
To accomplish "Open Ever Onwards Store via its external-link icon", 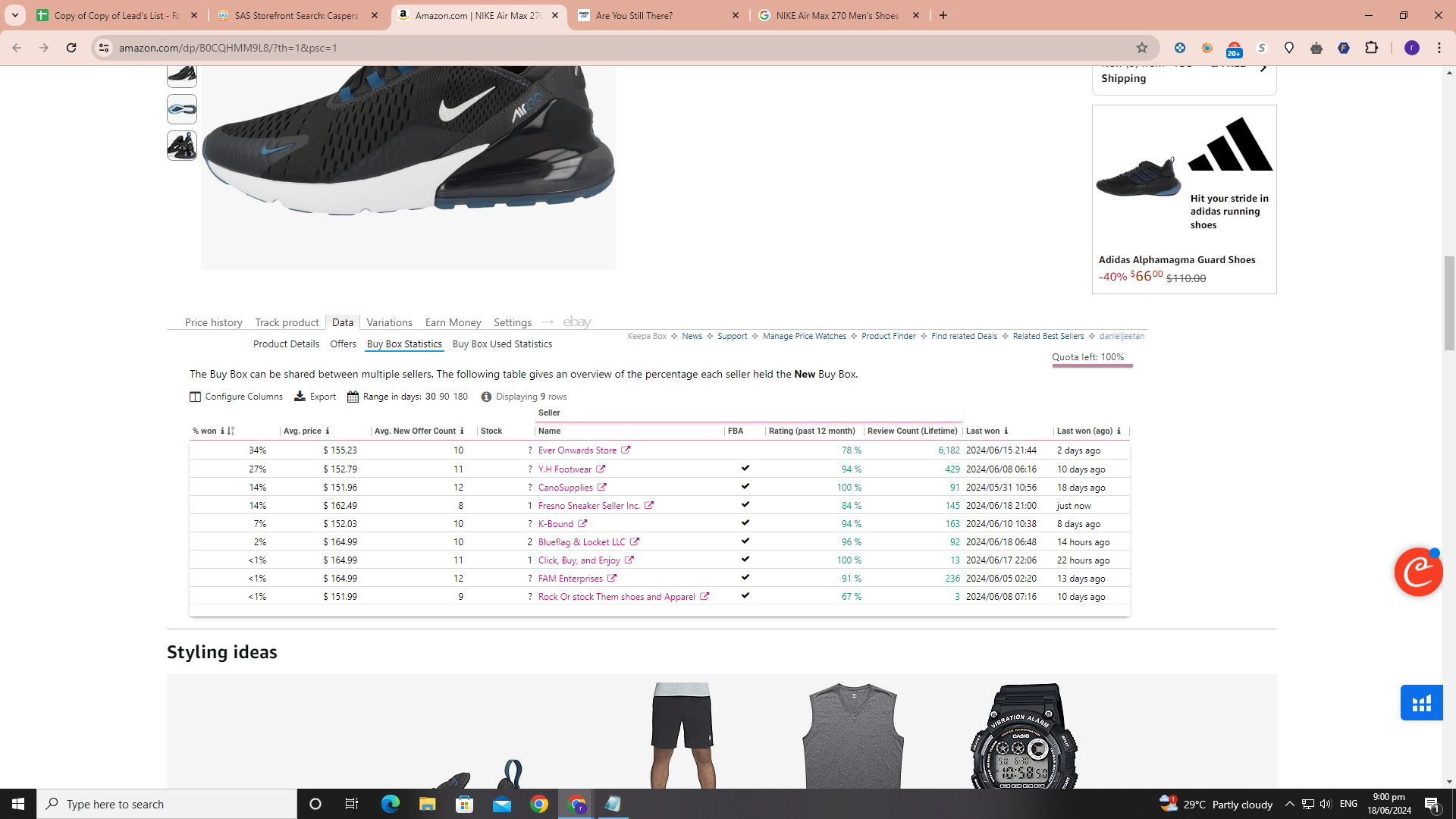I will 625,450.
